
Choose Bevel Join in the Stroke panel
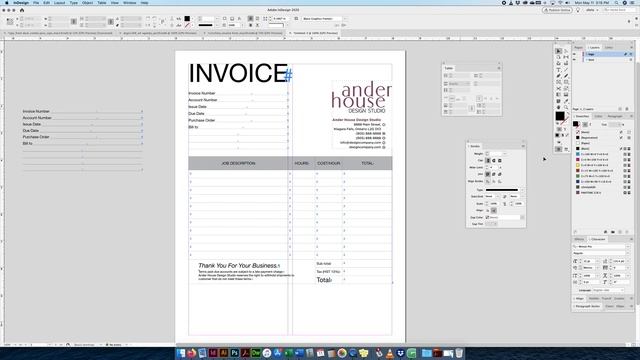[500, 174]
